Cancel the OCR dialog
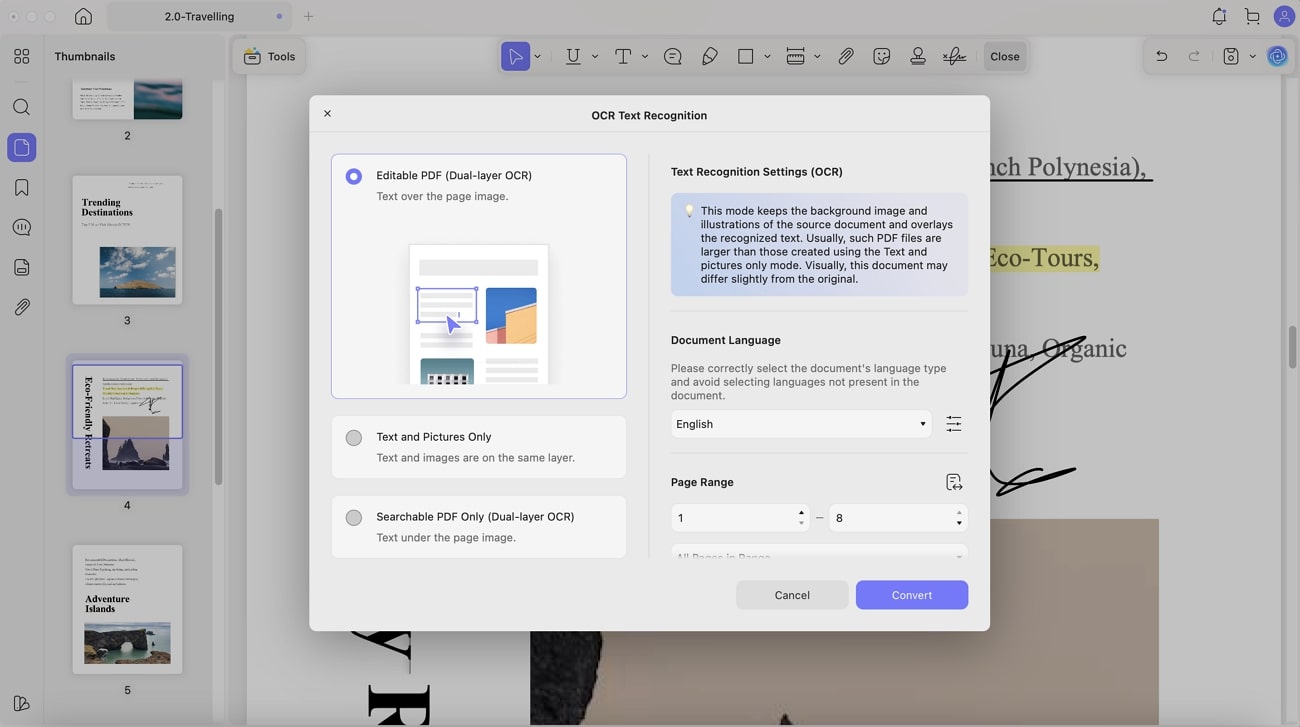The image size is (1300, 727). [792, 595]
